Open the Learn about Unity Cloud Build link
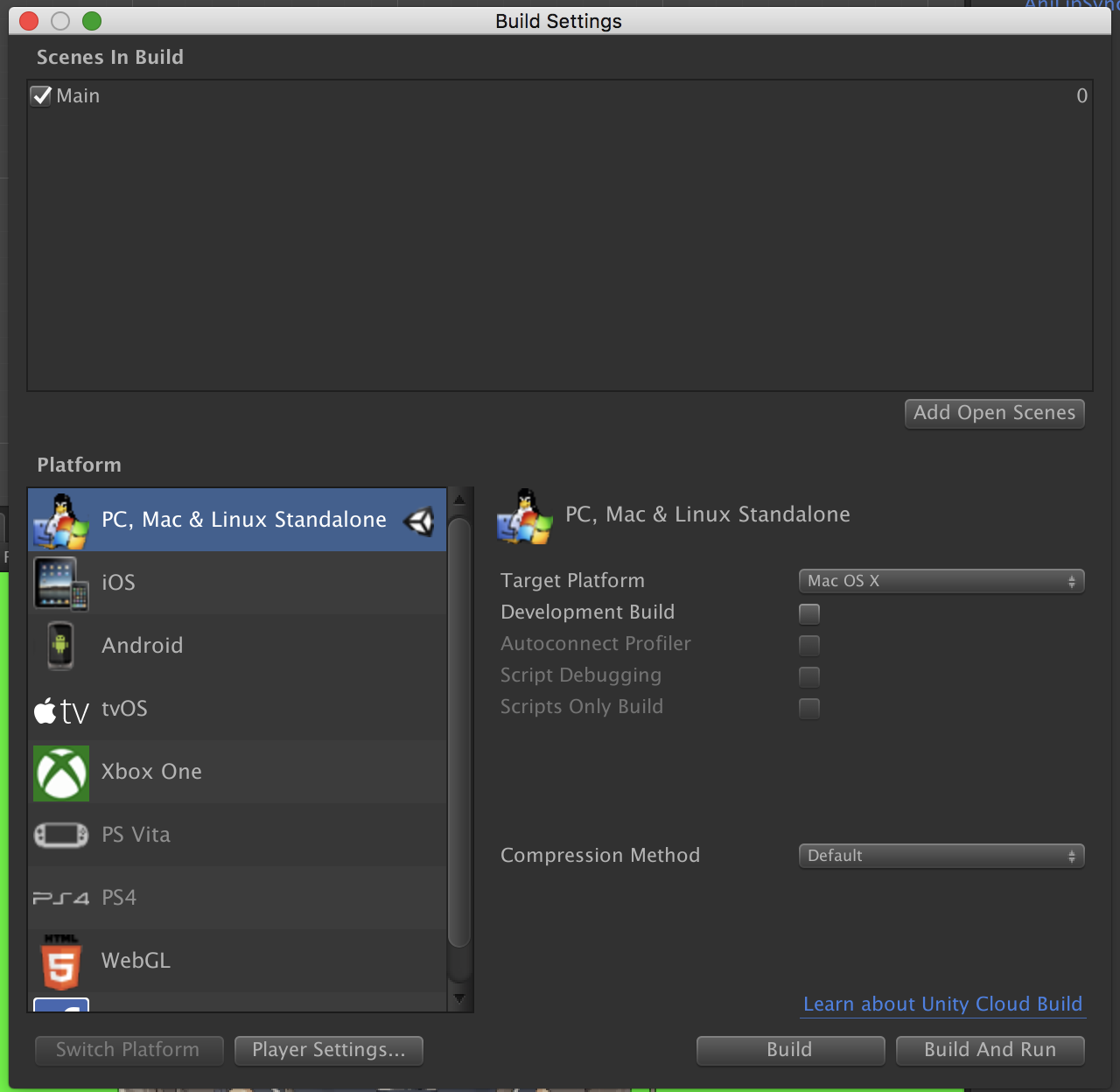 [x=943, y=1004]
